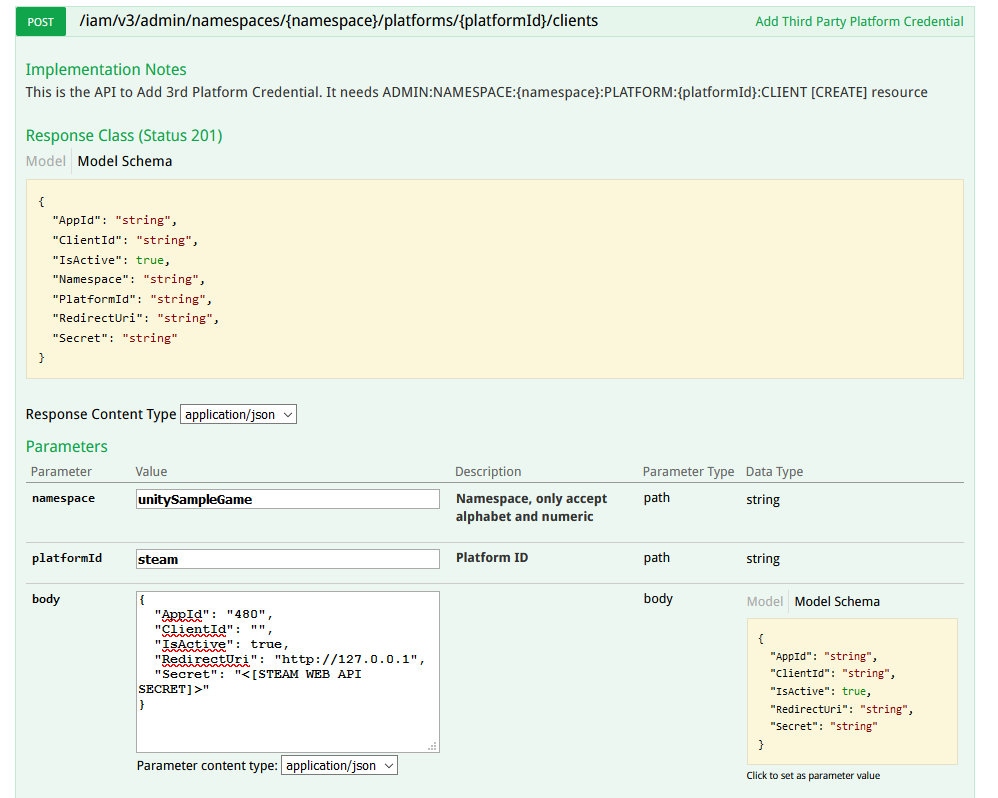
Task: Click the Implementation Notes heading
Action: click(x=106, y=69)
